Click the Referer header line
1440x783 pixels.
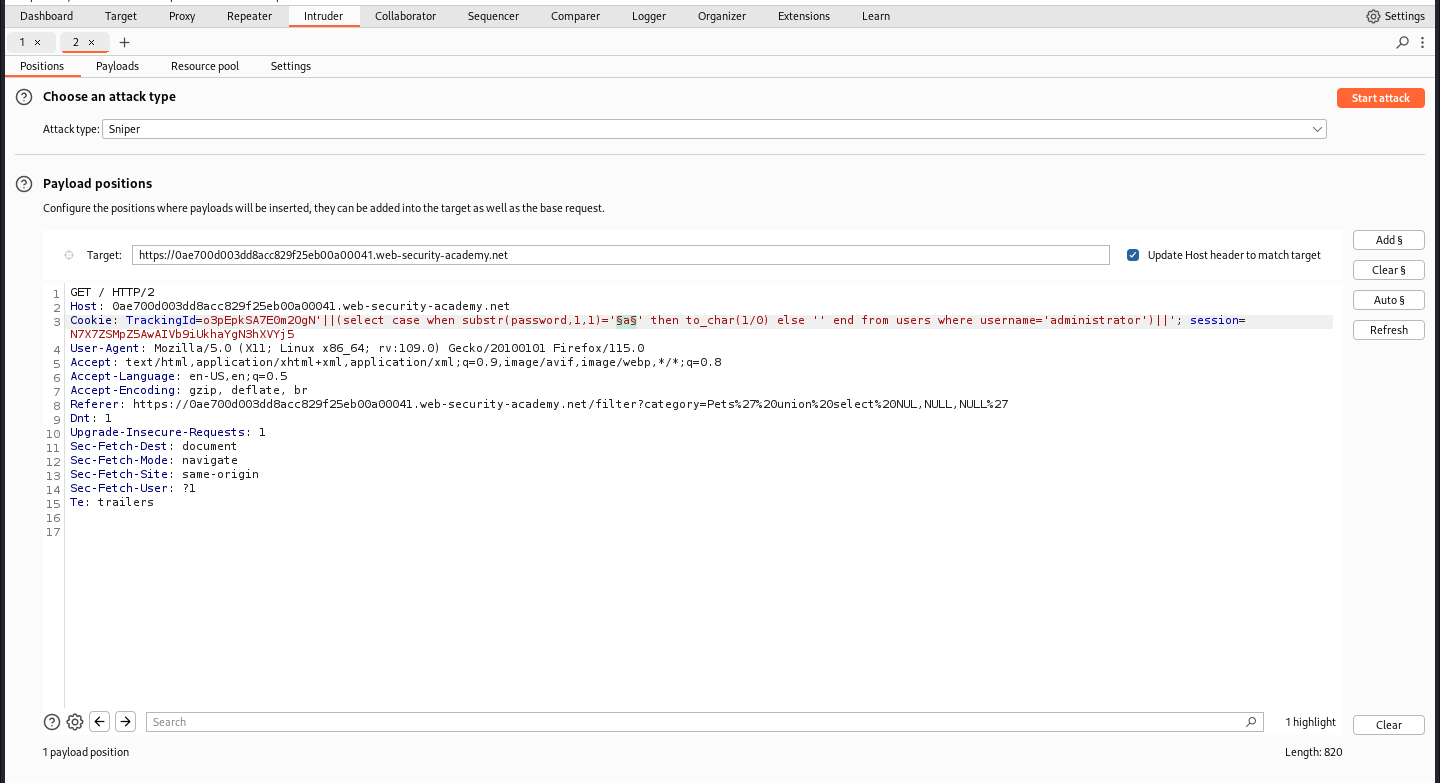pyautogui.click(x=539, y=404)
